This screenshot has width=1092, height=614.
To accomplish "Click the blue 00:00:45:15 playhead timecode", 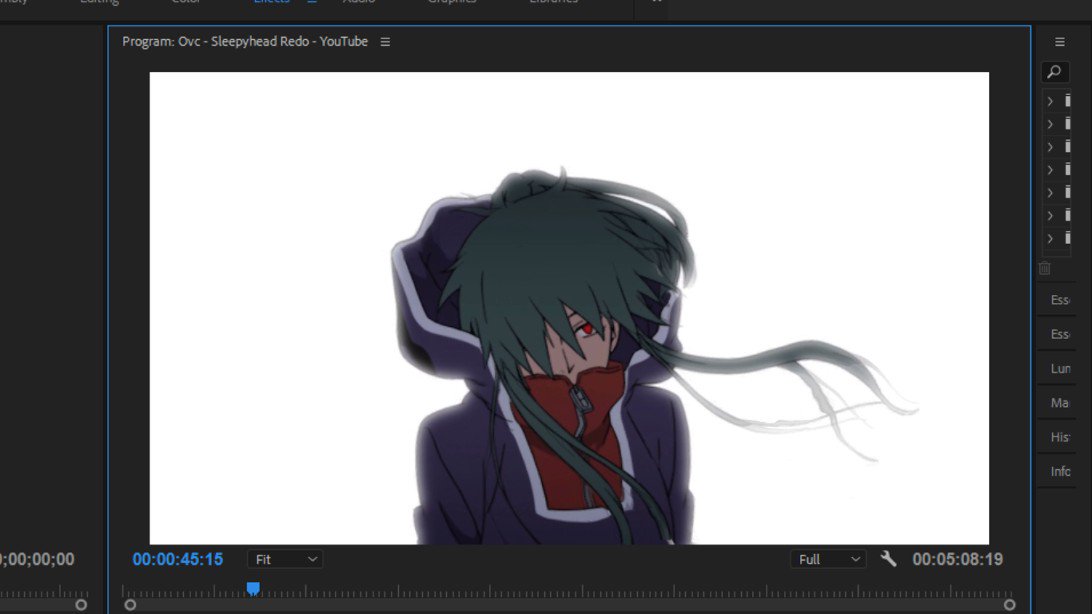I will [178, 559].
